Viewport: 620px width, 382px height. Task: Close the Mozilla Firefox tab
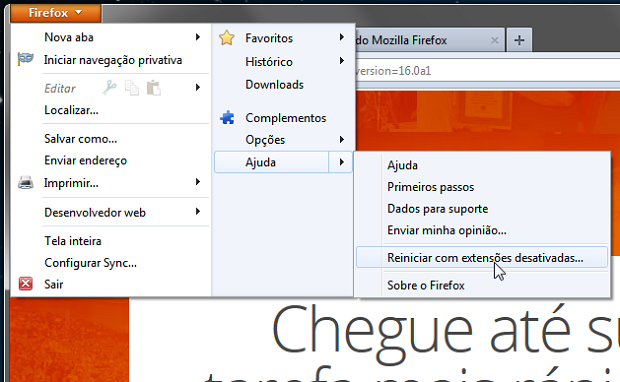click(494, 40)
